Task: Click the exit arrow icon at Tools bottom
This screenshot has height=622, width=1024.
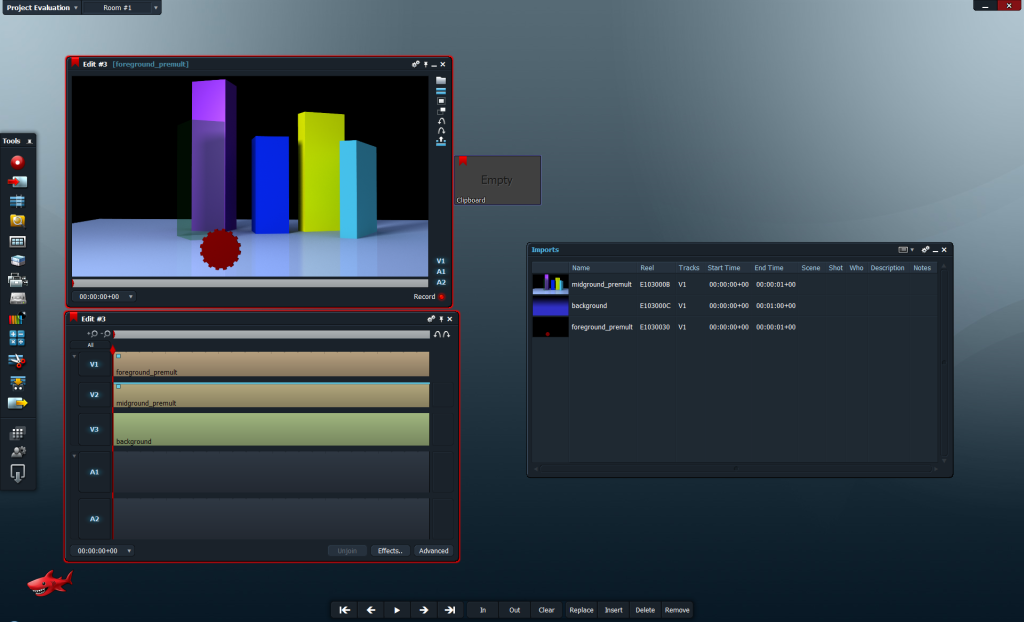Action: (x=18, y=472)
